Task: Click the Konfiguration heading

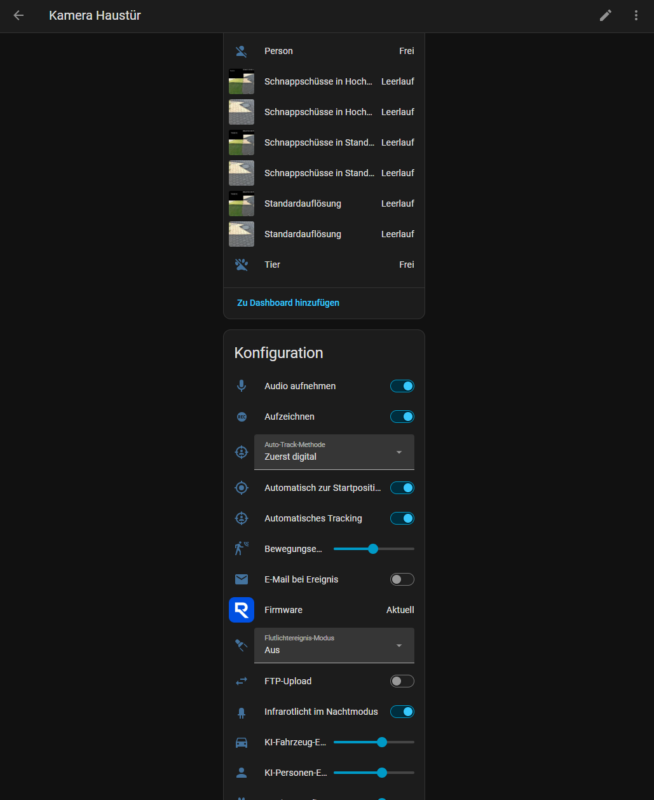Action: (x=279, y=353)
